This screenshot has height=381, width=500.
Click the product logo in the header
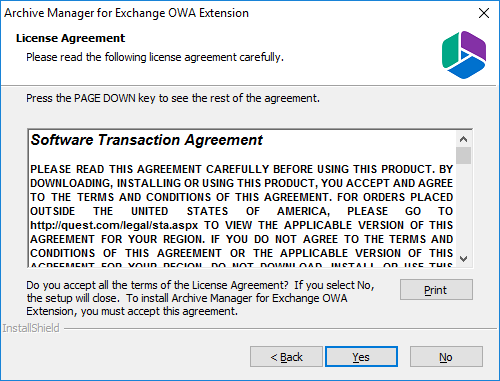tap(464, 55)
